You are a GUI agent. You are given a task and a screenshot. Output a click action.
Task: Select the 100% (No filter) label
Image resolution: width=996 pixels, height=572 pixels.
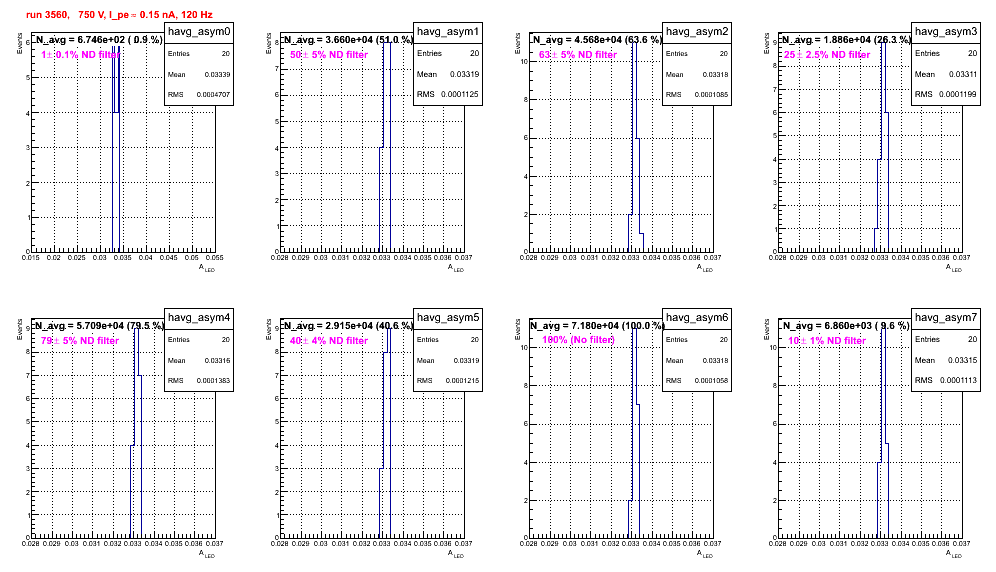pos(579,340)
